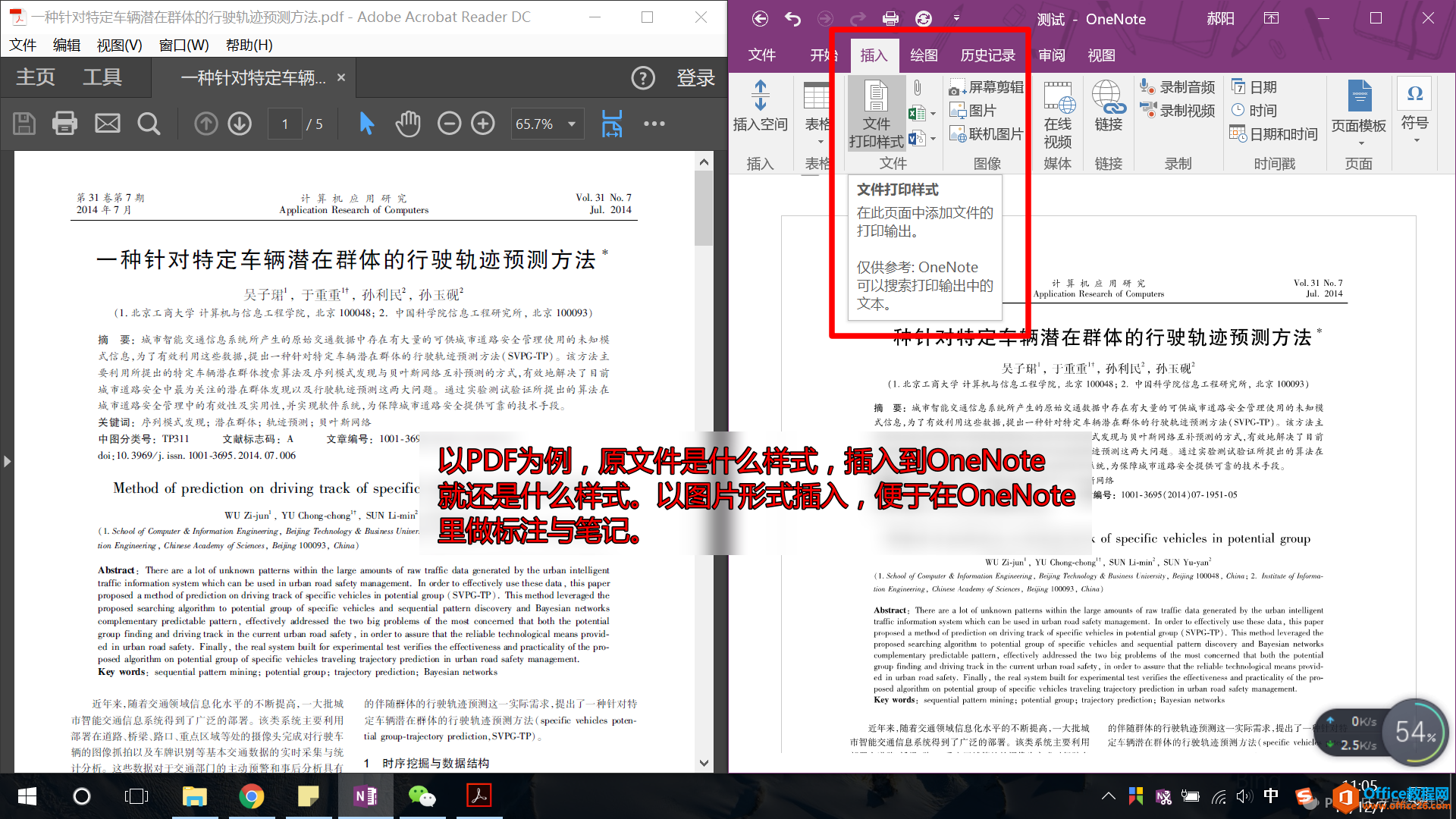
Task: Open Acrobat help question mark icon
Action: [643, 77]
